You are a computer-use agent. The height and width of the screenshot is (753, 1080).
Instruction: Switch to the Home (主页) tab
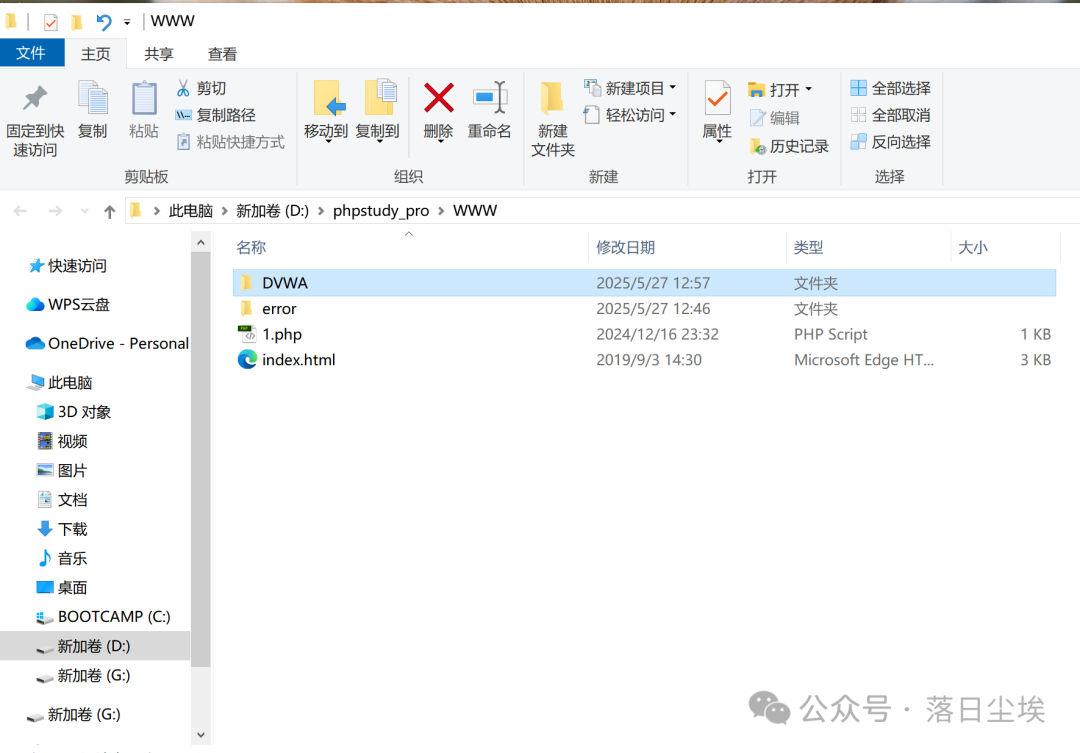(x=96, y=54)
